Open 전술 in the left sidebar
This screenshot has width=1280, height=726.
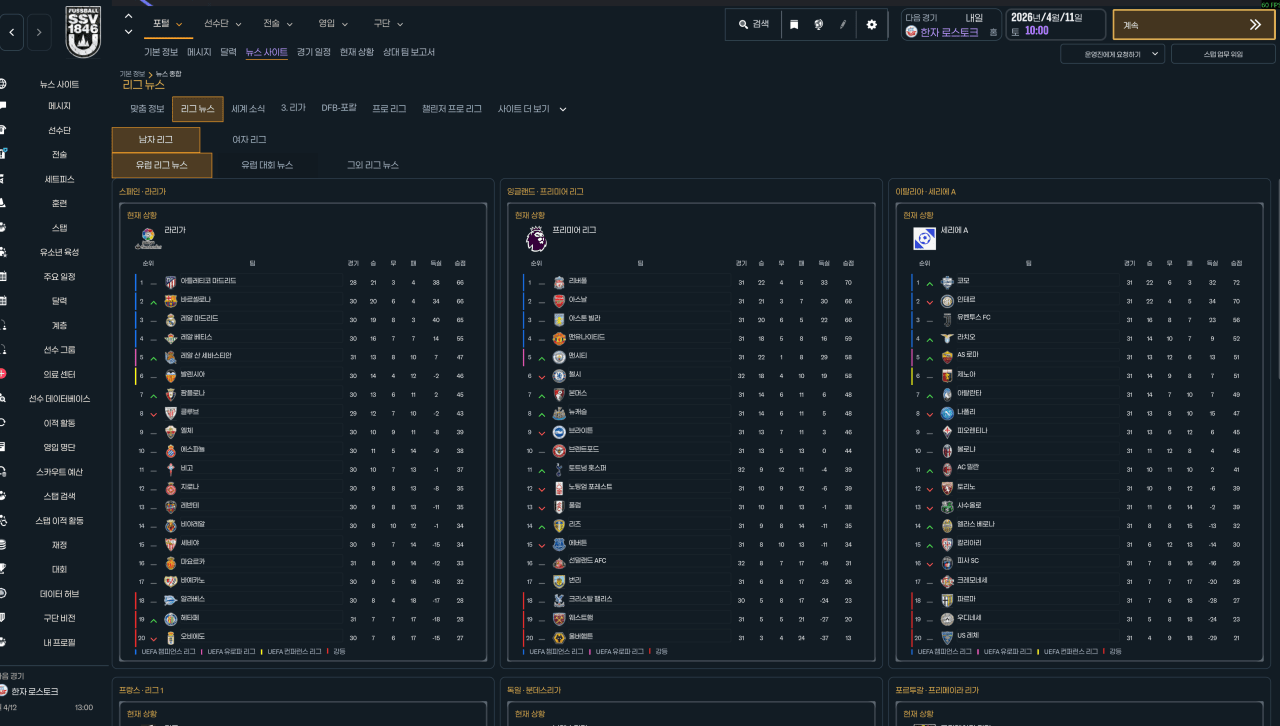pyautogui.click(x=59, y=155)
